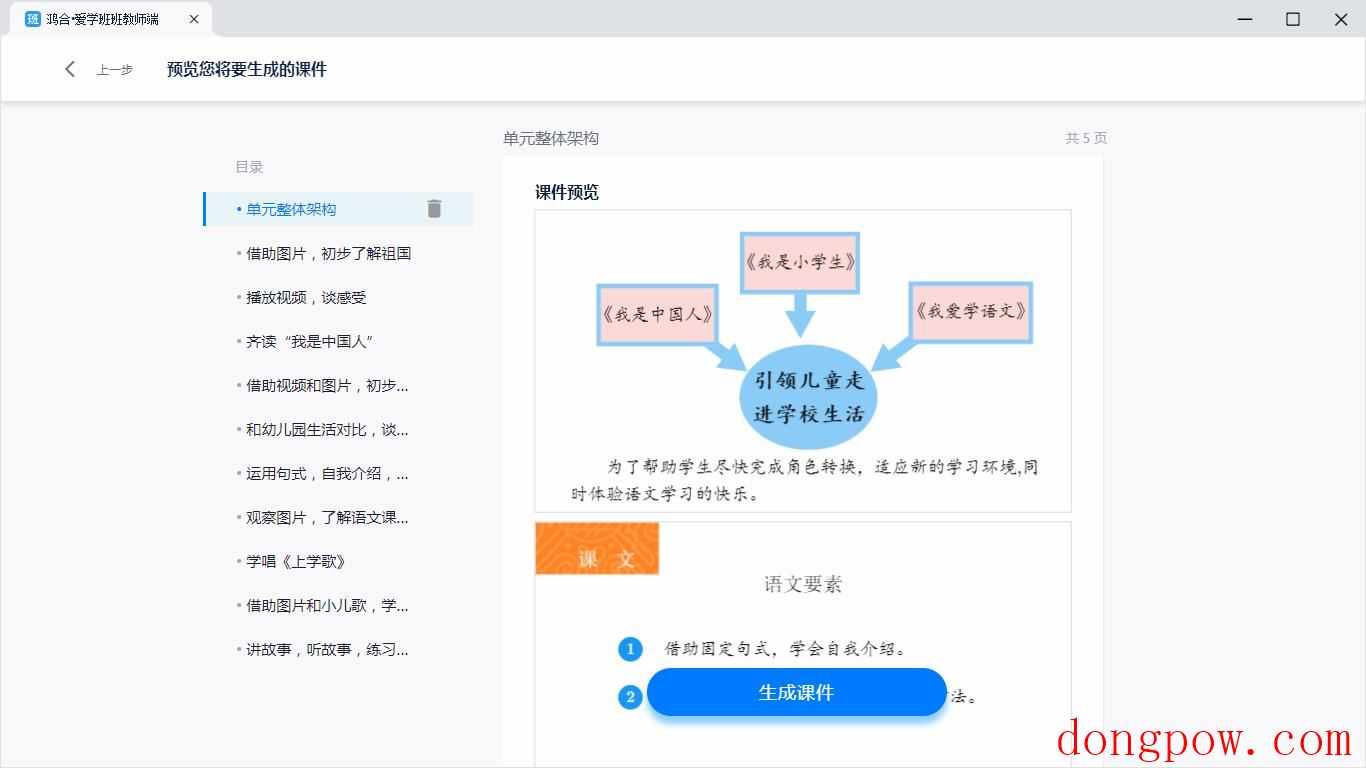Click the back arrow icon
Screen dimensions: 1366x768
pos(70,69)
